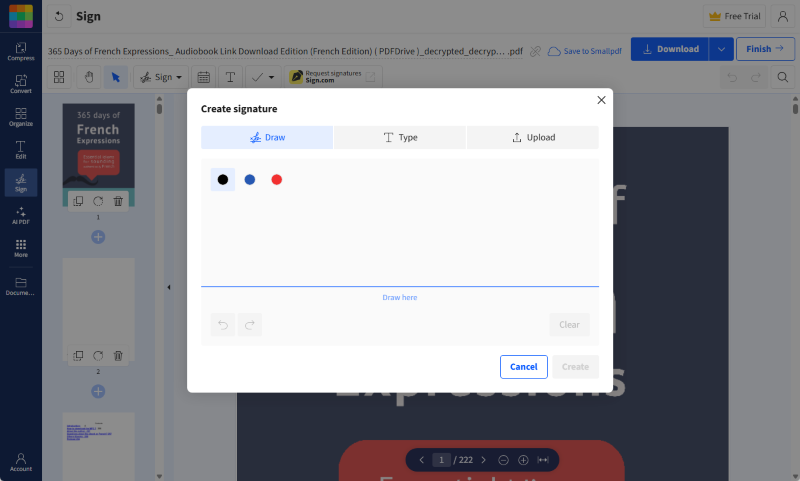800x481 pixels.
Task: Open the Sign dropdown in toolbar
Action: pyautogui.click(x=161, y=77)
